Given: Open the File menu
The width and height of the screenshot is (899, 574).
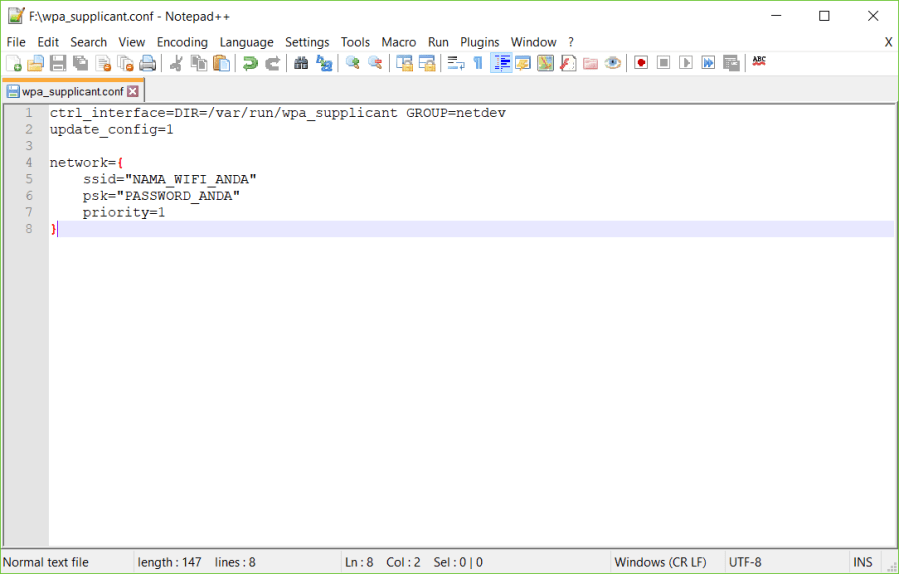Looking at the screenshot, I should 16,42.
